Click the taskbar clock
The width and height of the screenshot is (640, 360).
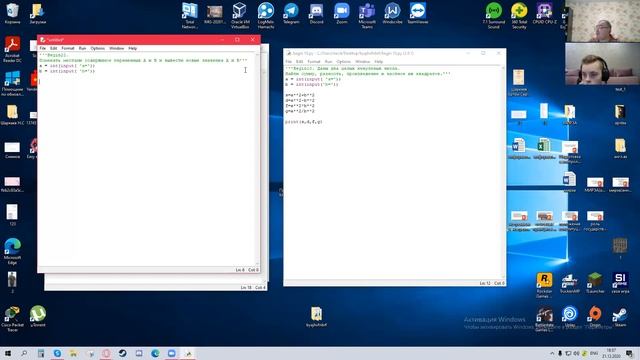click(611, 353)
